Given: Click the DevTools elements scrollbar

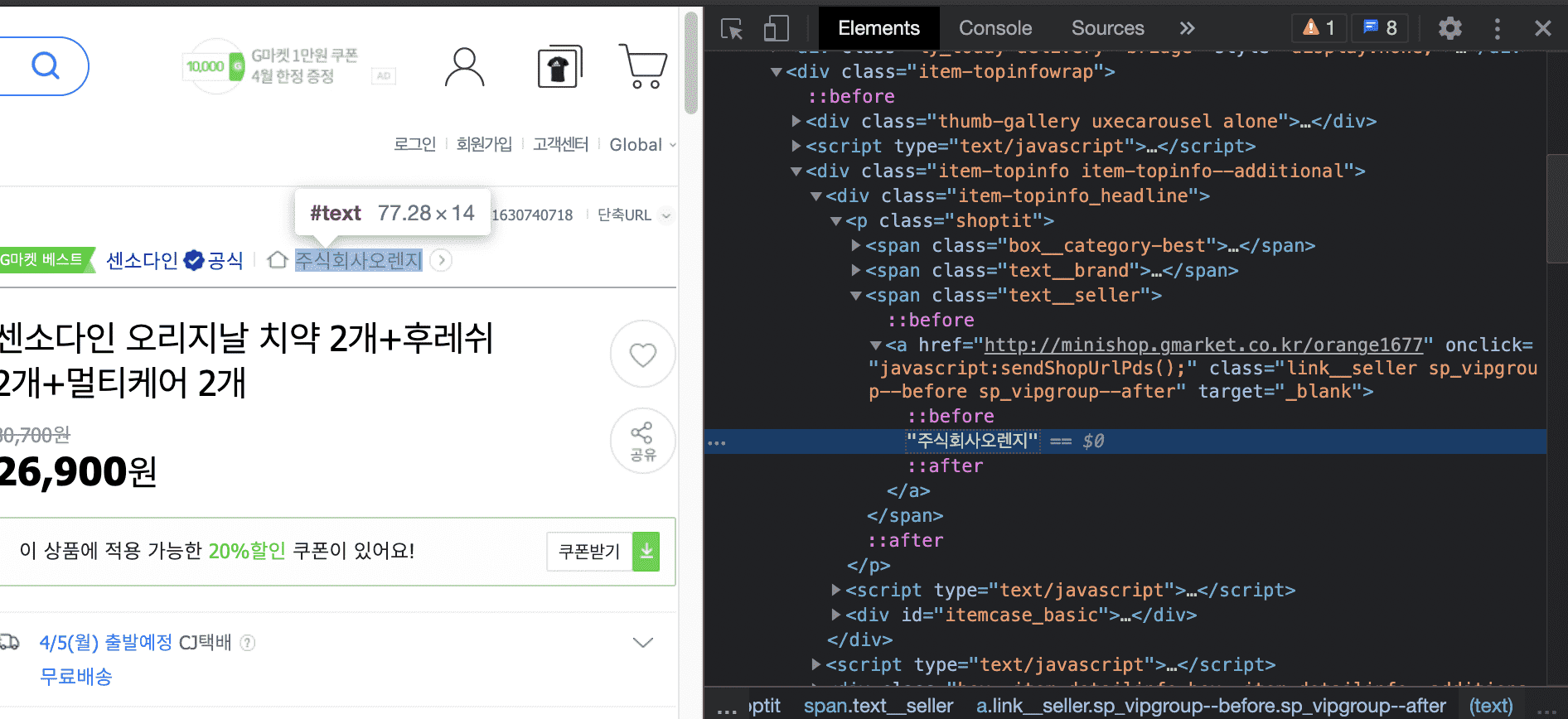Looking at the screenshot, I should (x=1556, y=209).
